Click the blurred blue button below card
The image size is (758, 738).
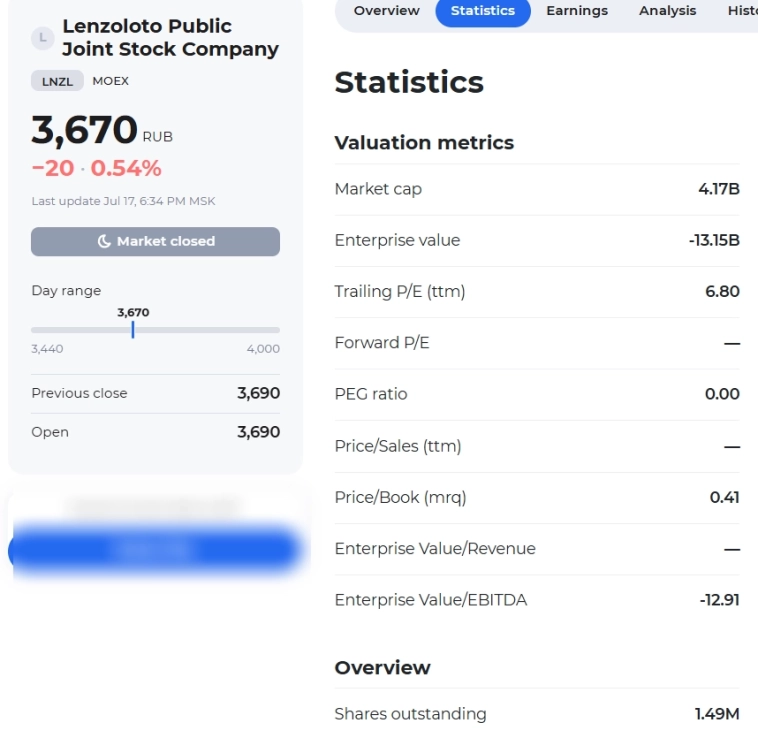pyautogui.click(x=155, y=550)
